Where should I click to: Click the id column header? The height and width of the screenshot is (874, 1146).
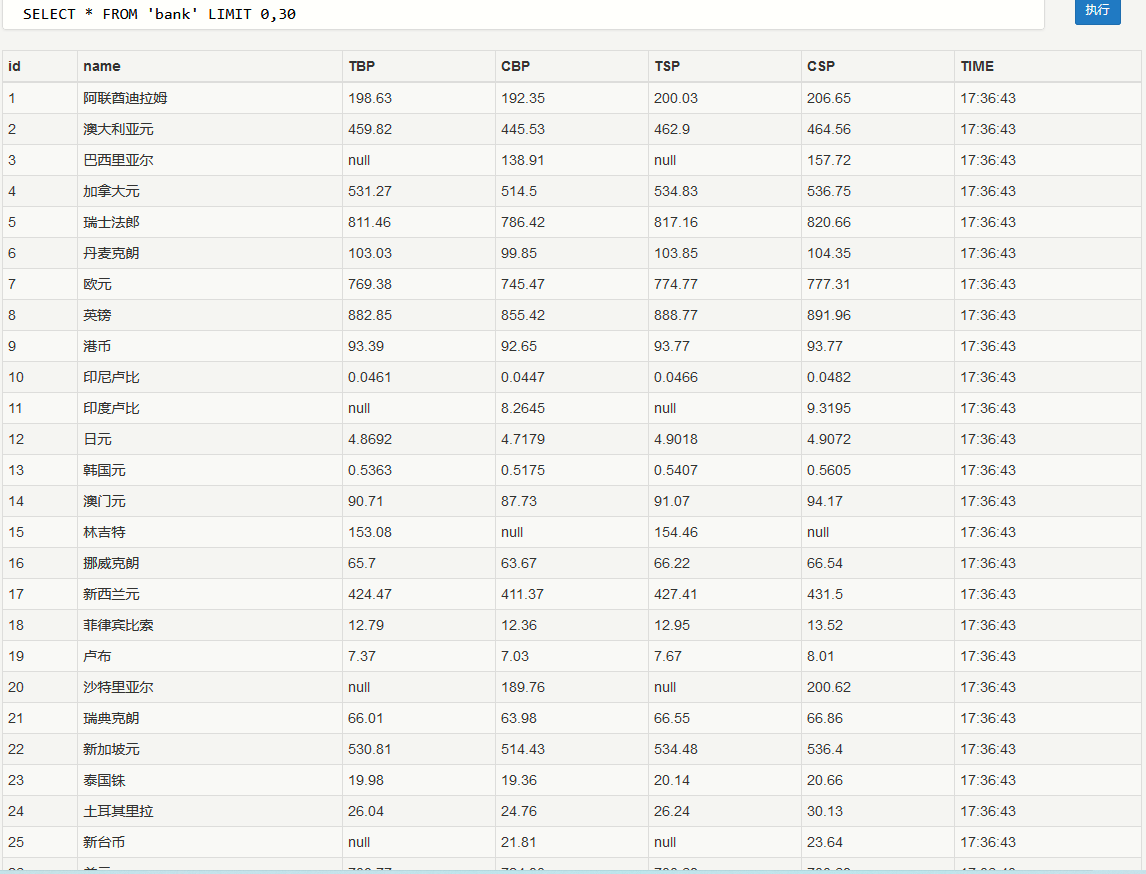tap(15, 66)
